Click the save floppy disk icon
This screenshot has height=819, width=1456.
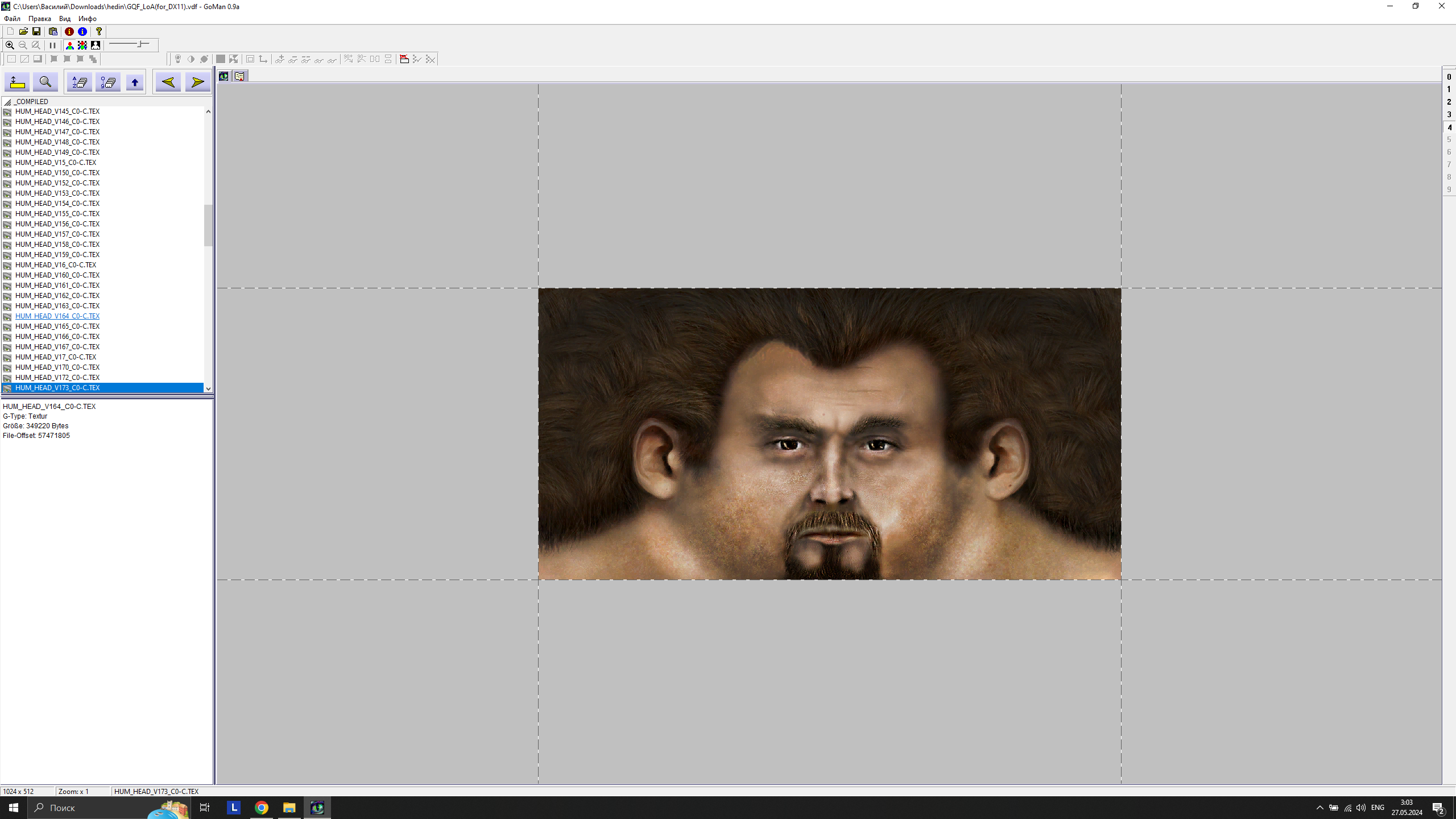click(36, 31)
